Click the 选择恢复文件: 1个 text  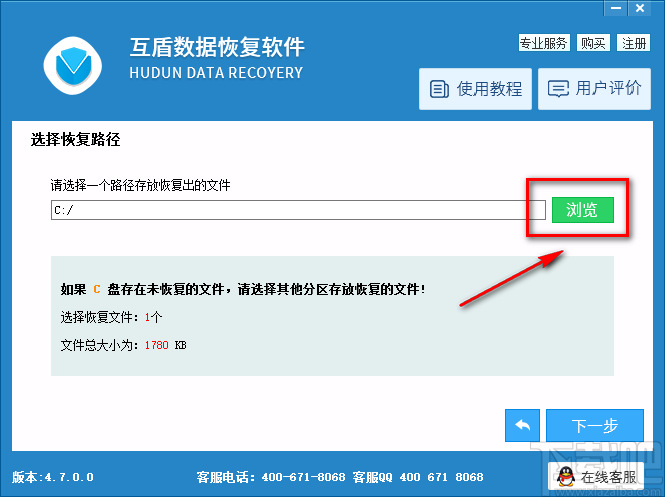point(112,317)
